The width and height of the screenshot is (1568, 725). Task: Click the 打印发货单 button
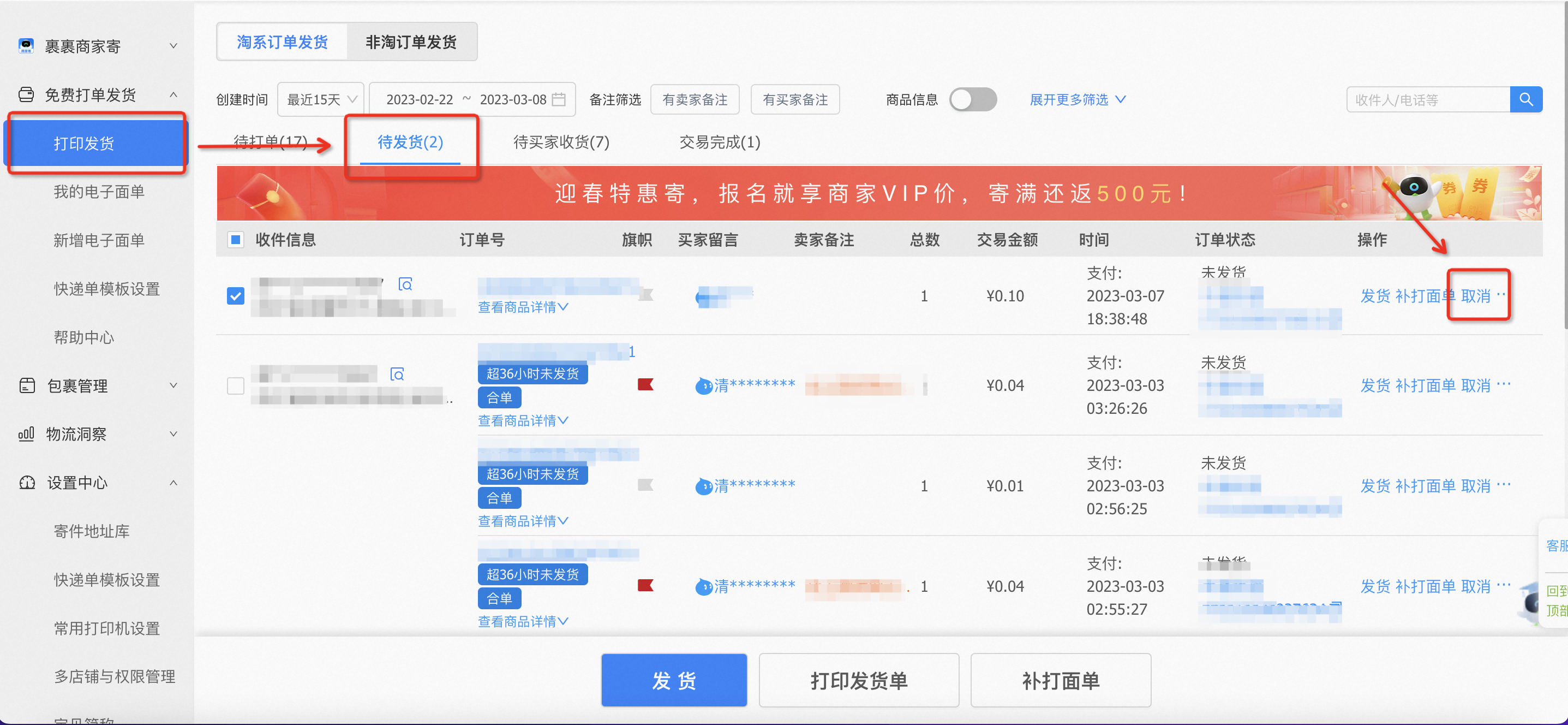(859, 680)
